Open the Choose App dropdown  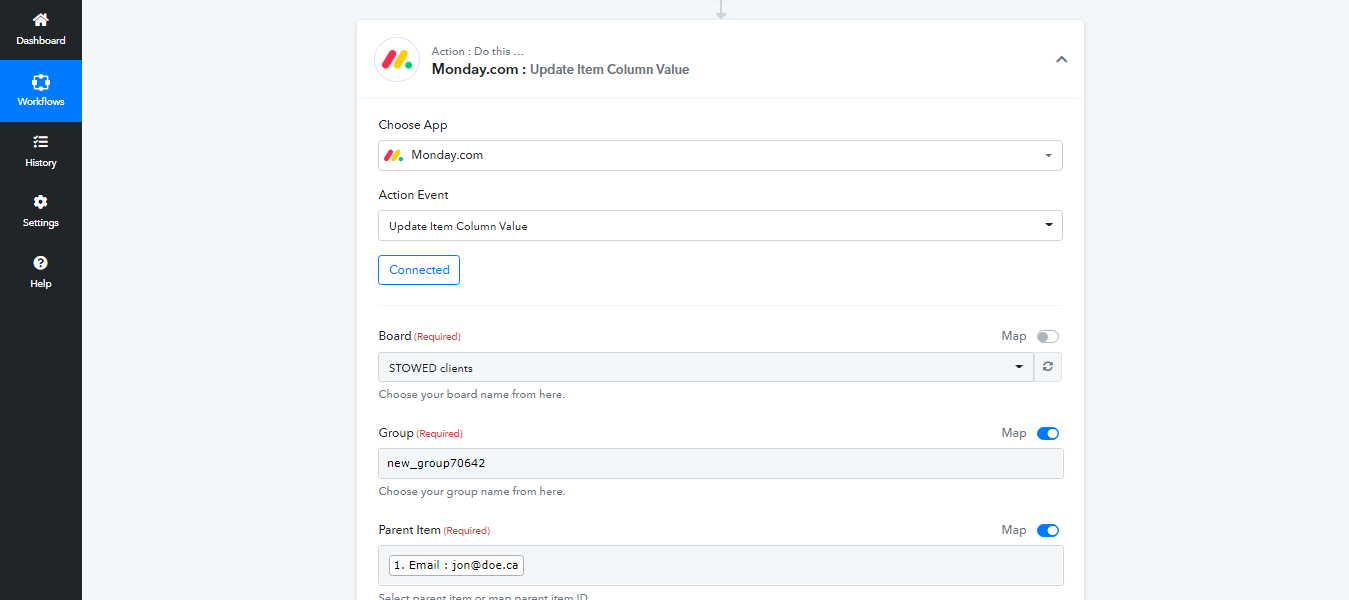tap(720, 156)
